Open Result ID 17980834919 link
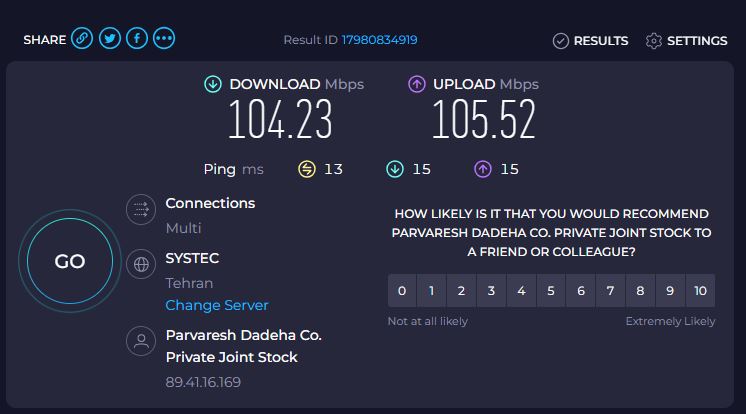746x414 pixels. click(380, 40)
